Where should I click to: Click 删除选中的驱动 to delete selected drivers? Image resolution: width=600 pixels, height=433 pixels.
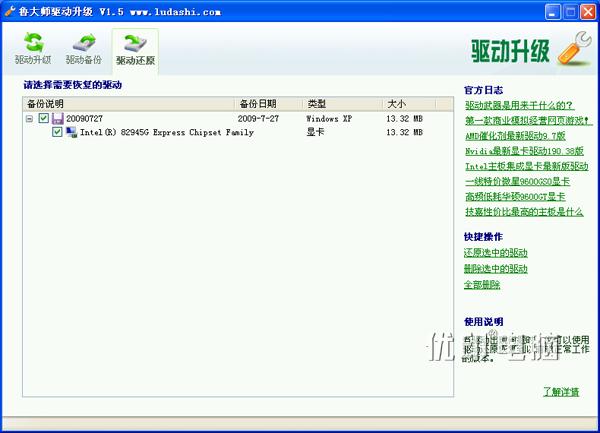[x=496, y=269]
